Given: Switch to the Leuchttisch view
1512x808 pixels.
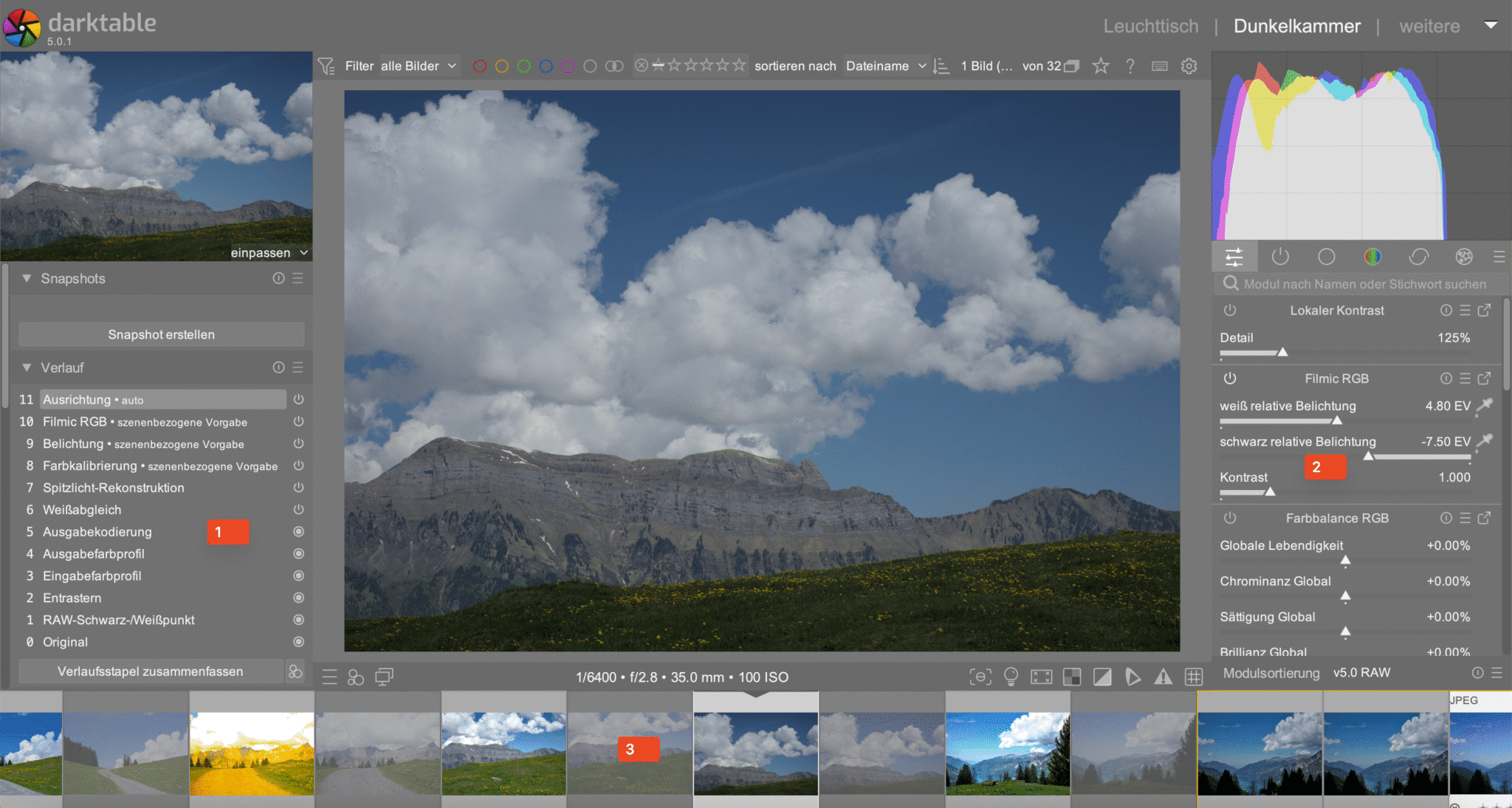Looking at the screenshot, I should tap(1150, 26).
